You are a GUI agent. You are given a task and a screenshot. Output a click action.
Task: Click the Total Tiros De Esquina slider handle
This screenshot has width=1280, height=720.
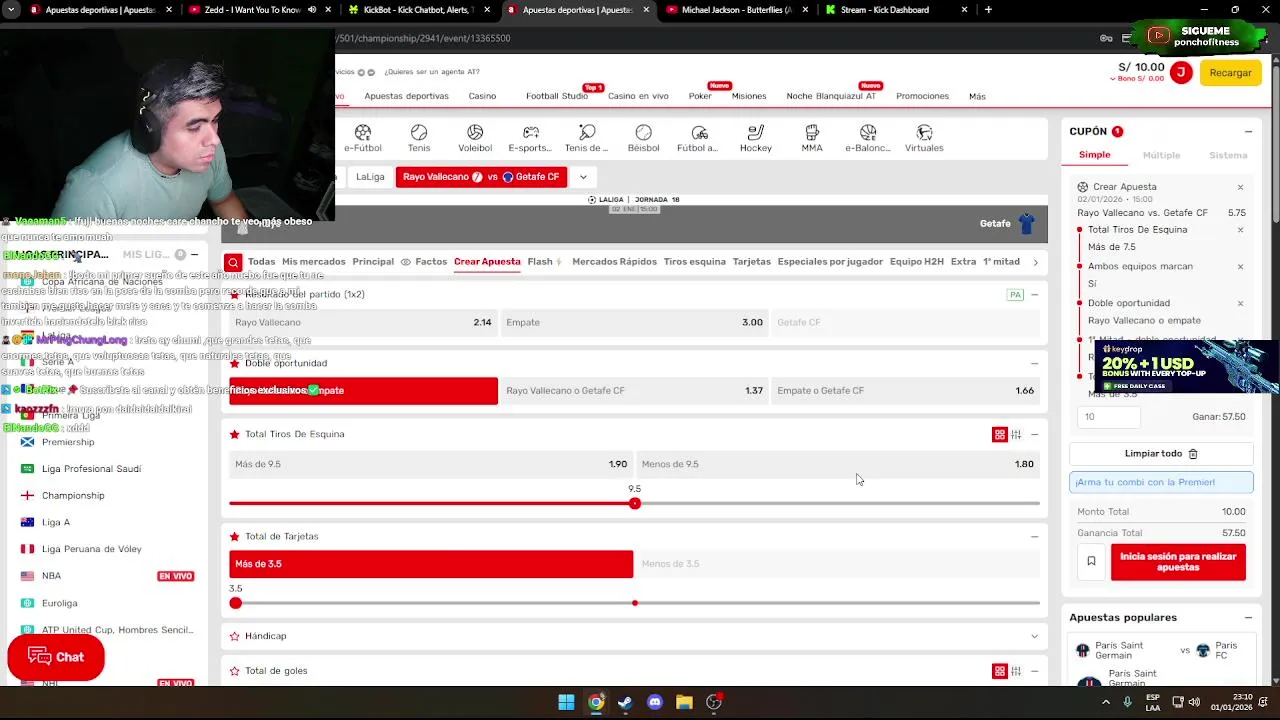[x=634, y=503]
